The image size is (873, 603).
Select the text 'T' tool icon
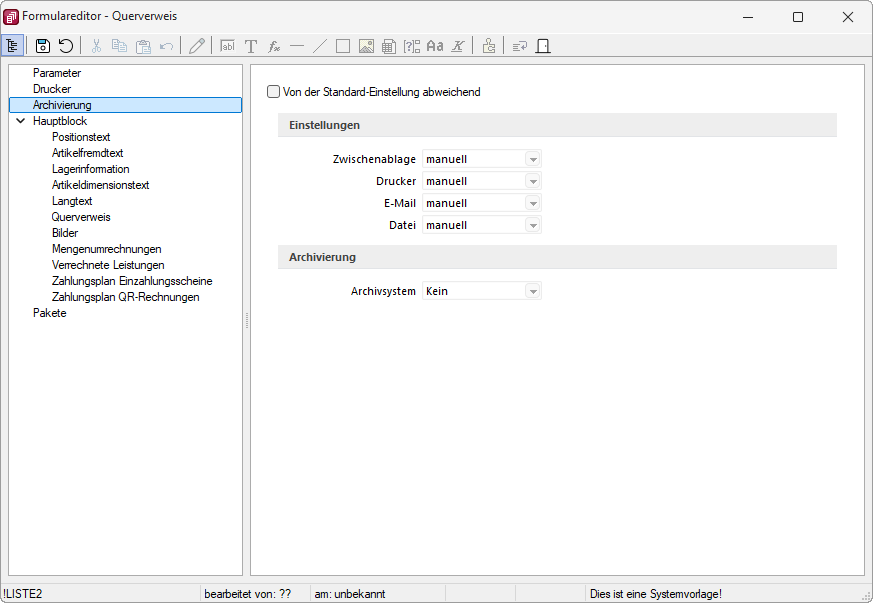click(x=251, y=46)
